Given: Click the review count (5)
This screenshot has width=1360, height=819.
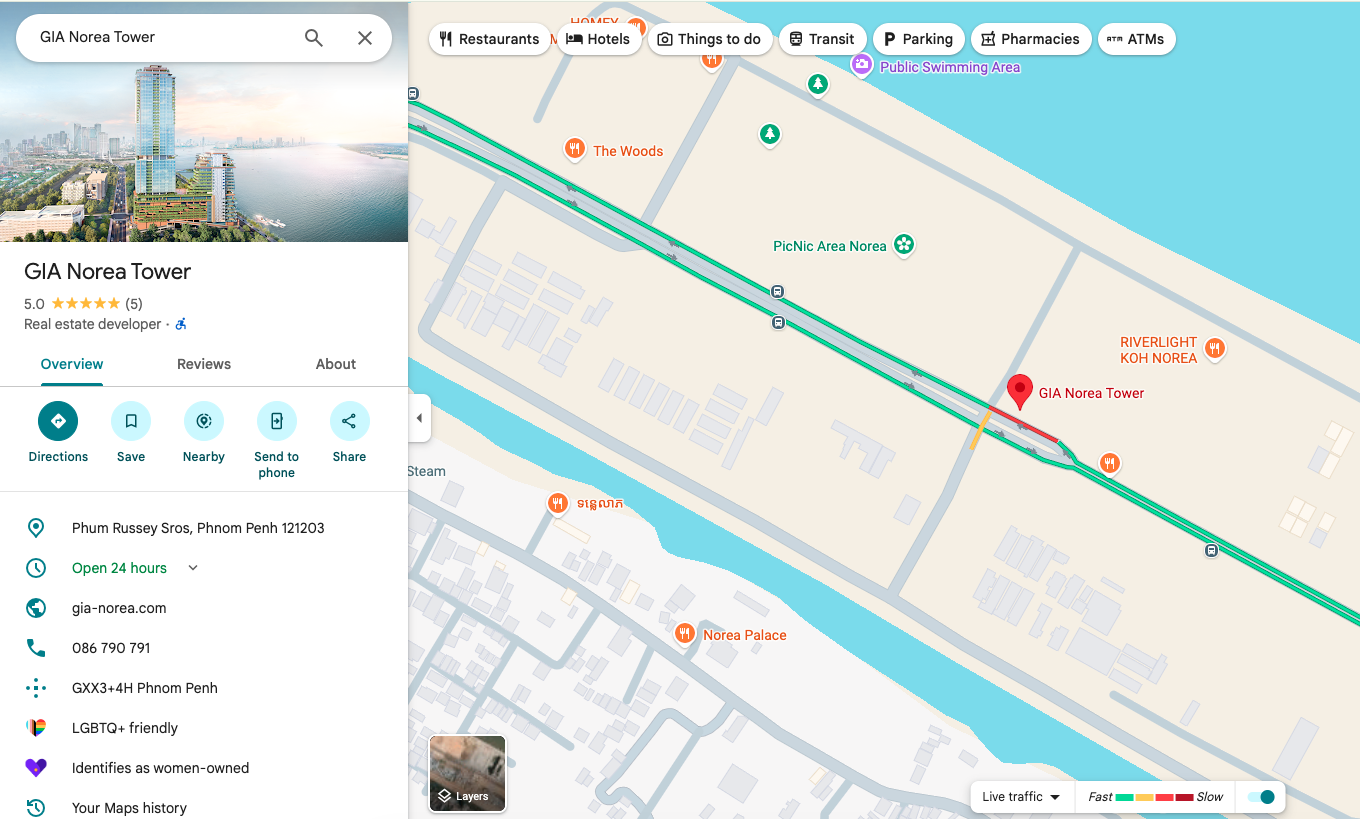Looking at the screenshot, I should [x=134, y=304].
